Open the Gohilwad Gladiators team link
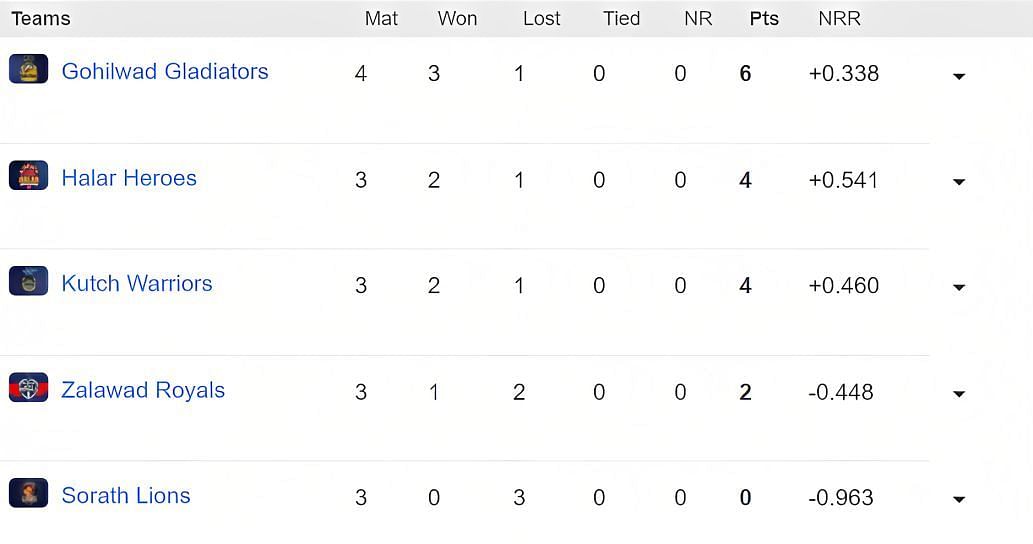This screenshot has height=544, width=1033. 165,71
